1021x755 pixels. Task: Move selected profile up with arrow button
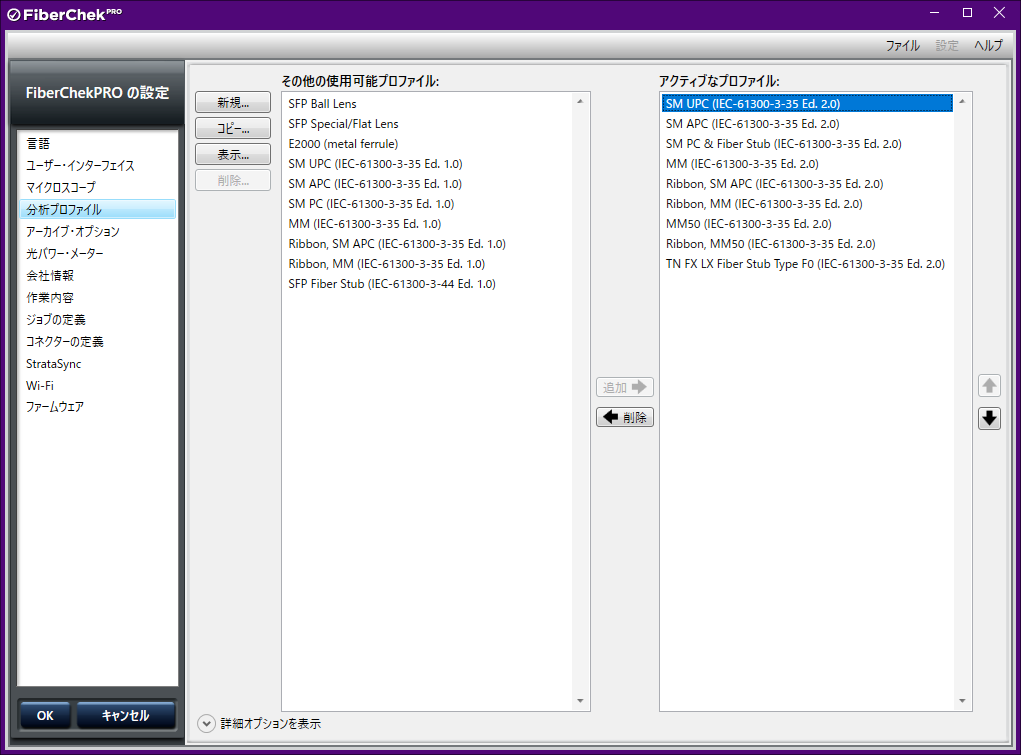[989, 386]
